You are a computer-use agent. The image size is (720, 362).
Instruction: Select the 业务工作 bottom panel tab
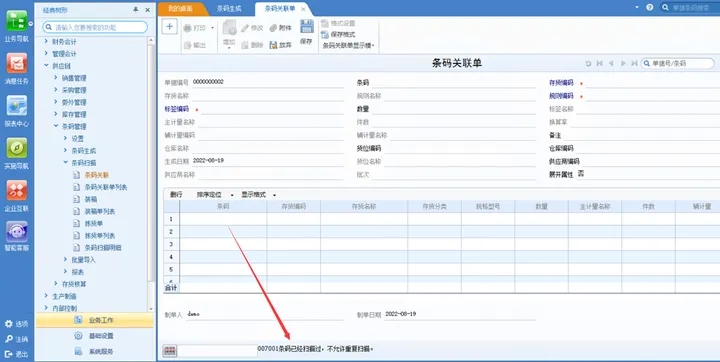[95, 320]
